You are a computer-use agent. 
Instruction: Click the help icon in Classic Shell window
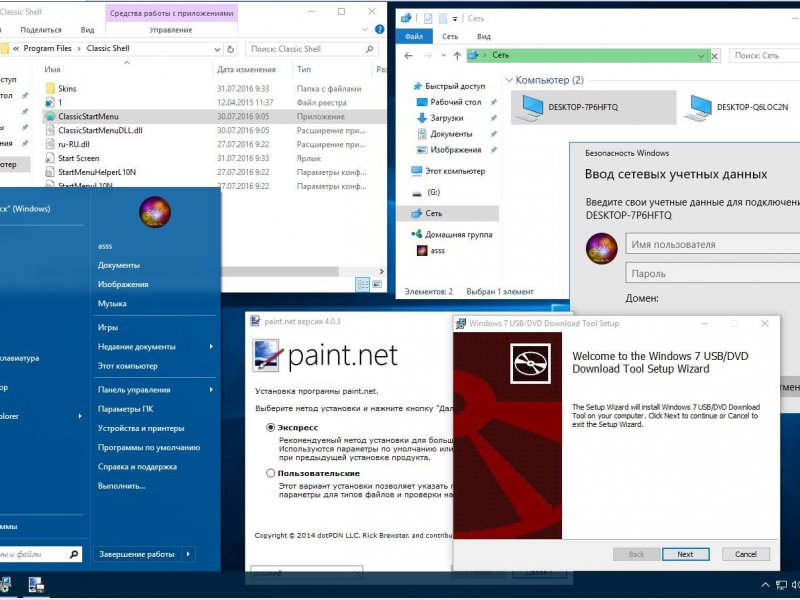pyautogui.click(x=380, y=30)
